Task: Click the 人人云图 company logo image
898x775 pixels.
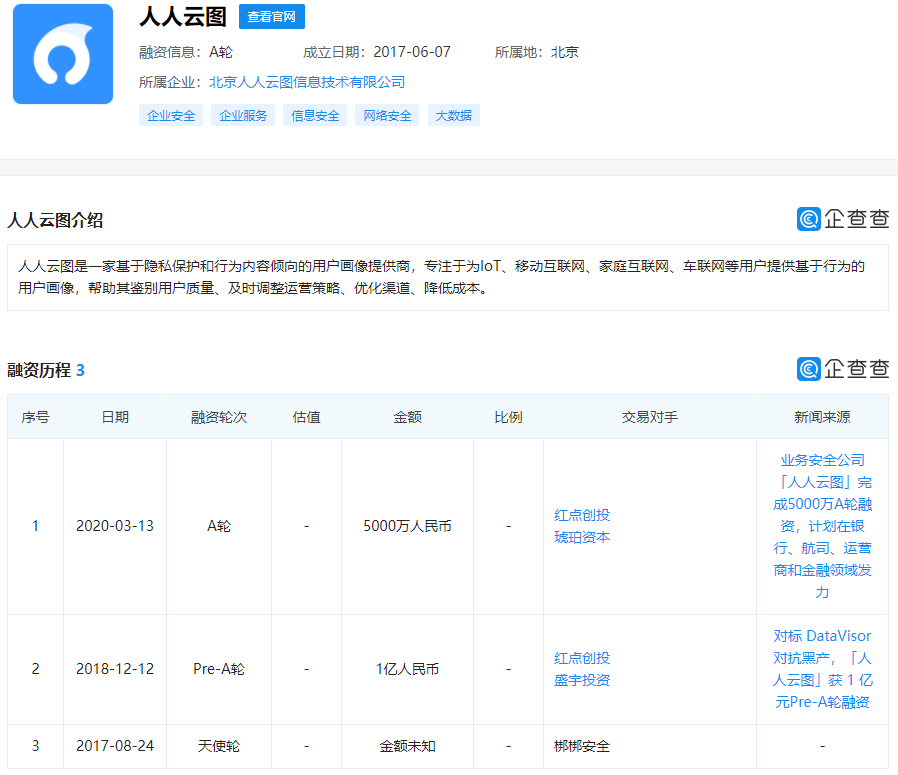Action: pyautogui.click(x=63, y=54)
